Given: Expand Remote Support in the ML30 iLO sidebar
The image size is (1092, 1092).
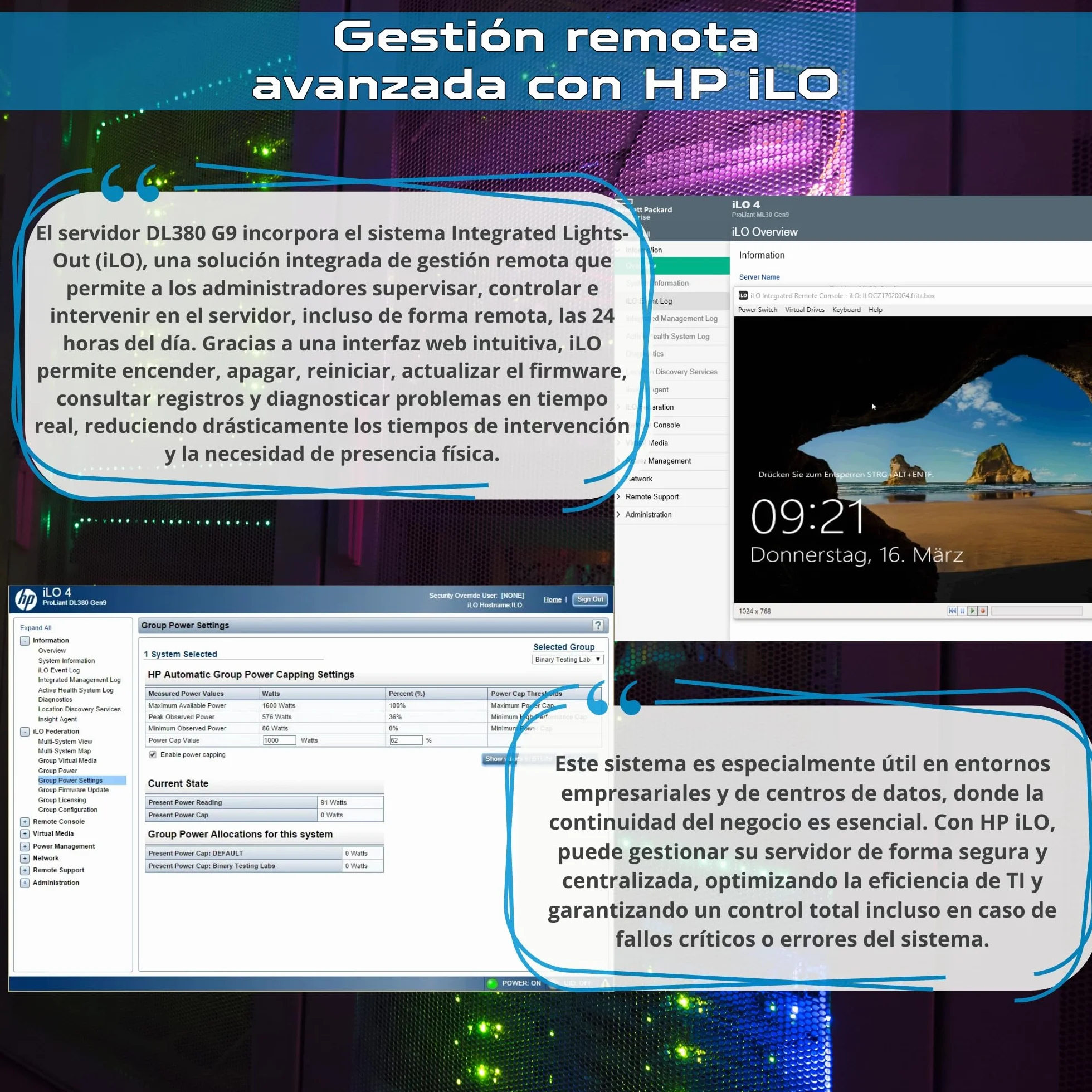Looking at the screenshot, I should pos(618,497).
